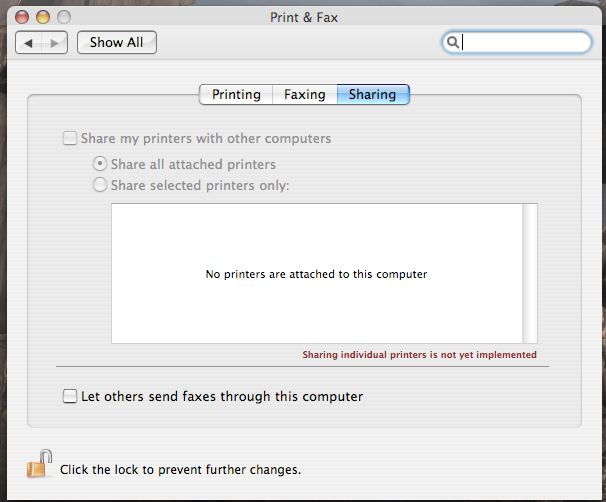Select the Sharing tab
The height and width of the screenshot is (502, 606).
pyautogui.click(x=373, y=94)
